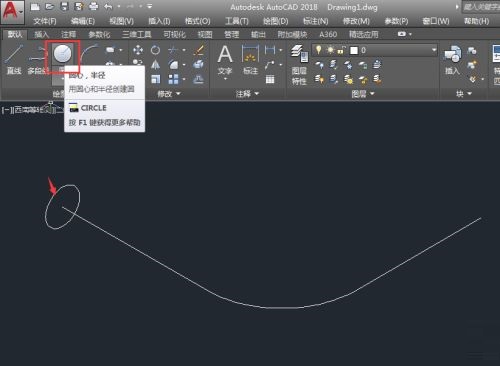This screenshot has width=500, height=366.
Task: Switch to the 参数化 ribbon tab
Action: click(x=99, y=35)
